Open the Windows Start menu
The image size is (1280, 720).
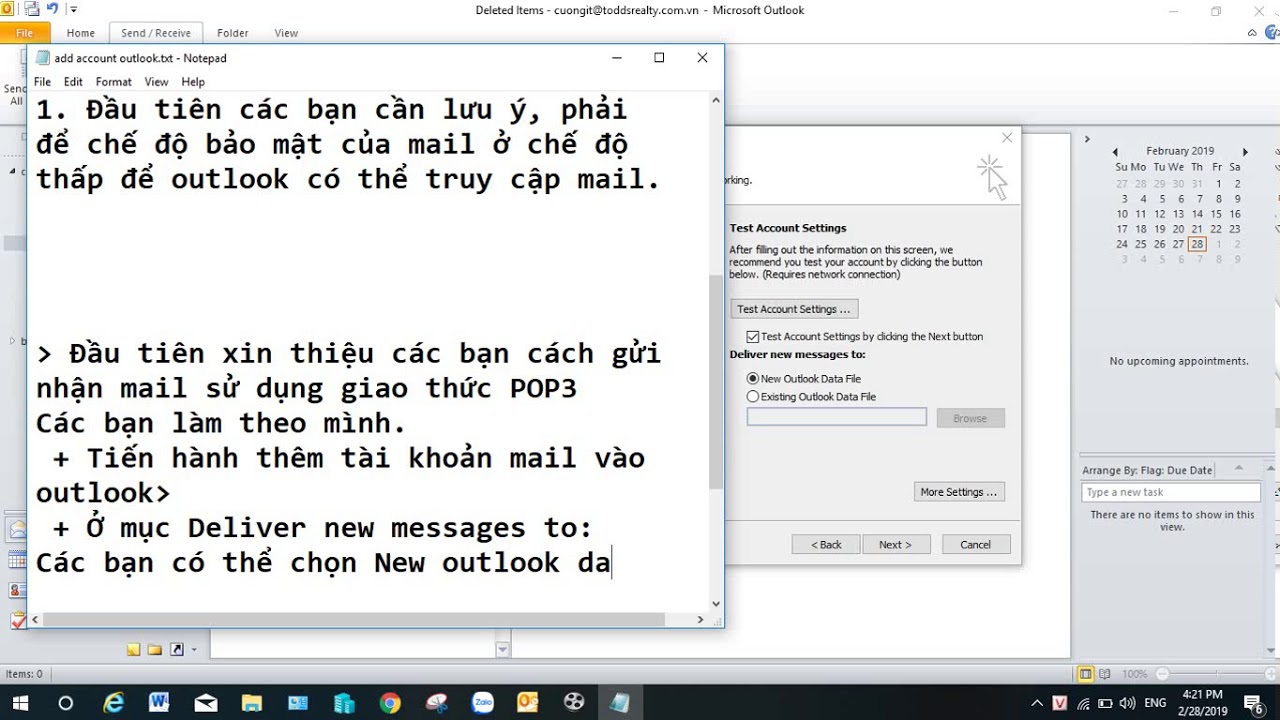point(20,702)
